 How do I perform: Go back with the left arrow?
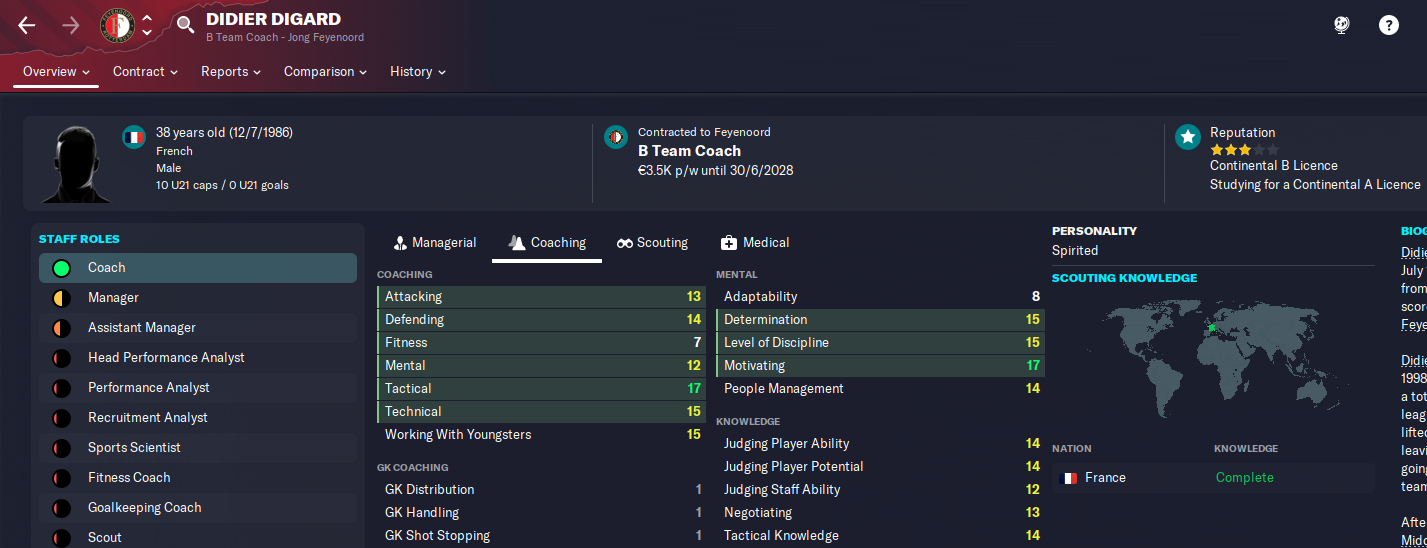27,26
